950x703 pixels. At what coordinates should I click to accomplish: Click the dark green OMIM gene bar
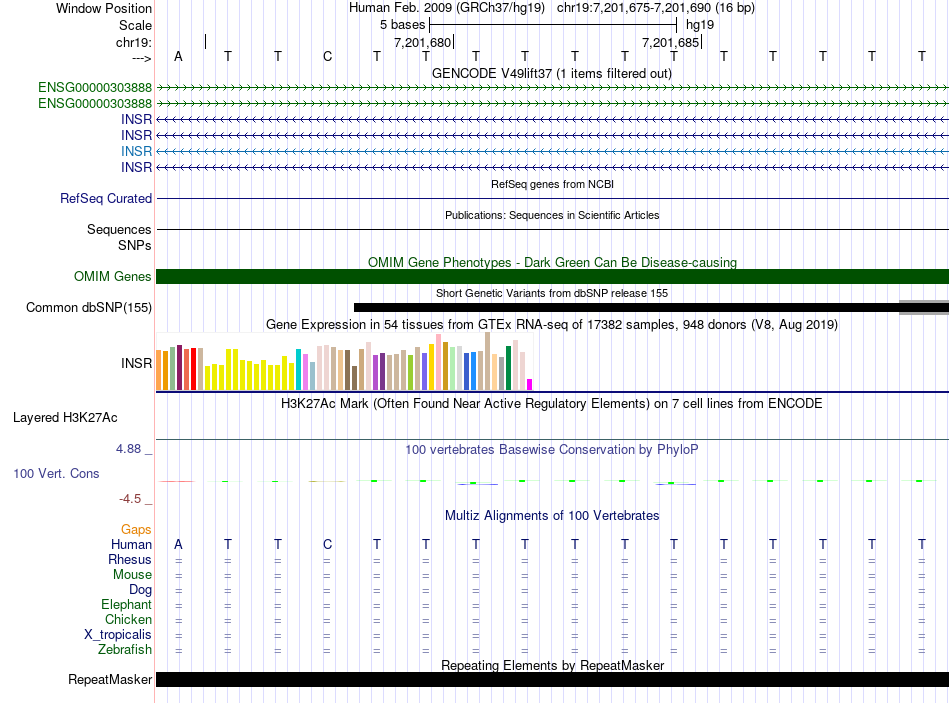552,277
